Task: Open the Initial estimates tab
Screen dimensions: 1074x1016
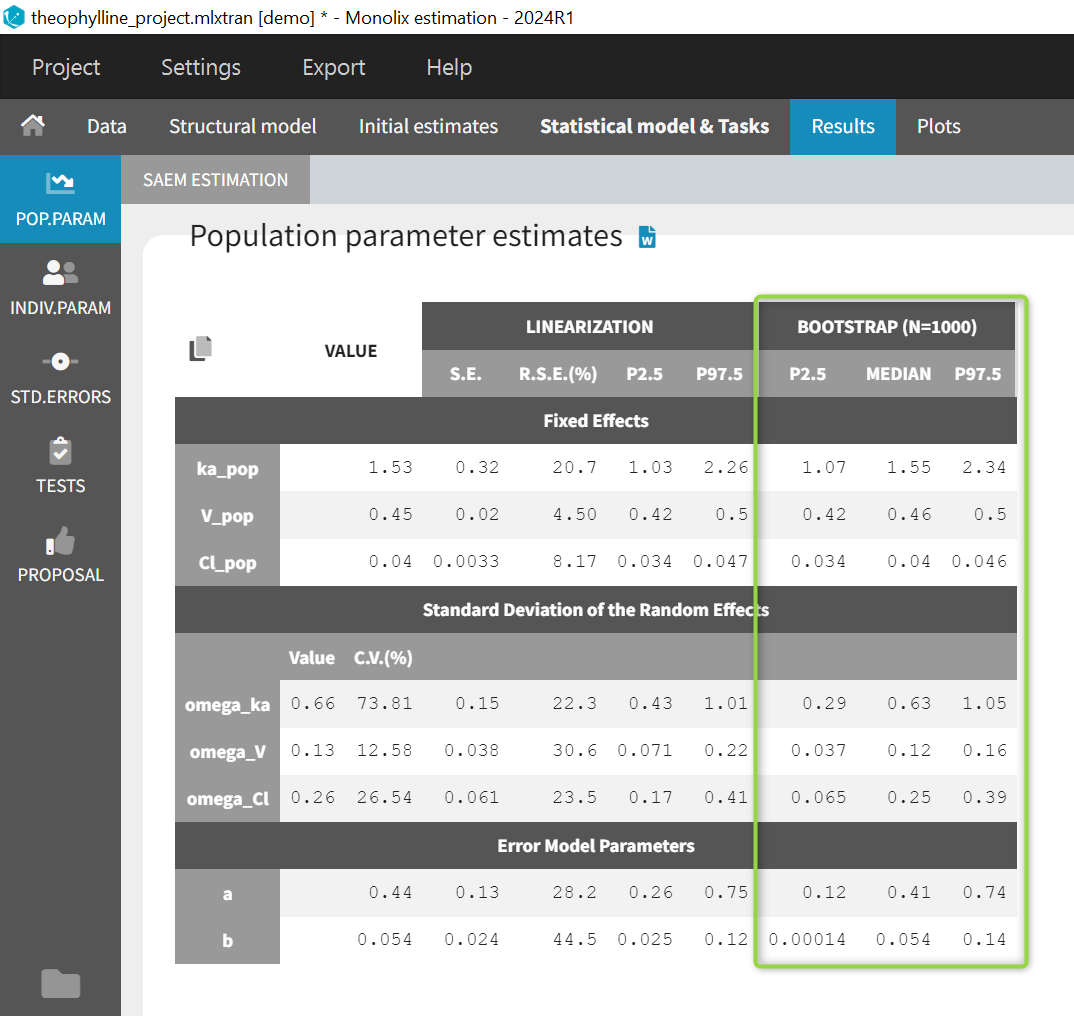Action: point(428,126)
